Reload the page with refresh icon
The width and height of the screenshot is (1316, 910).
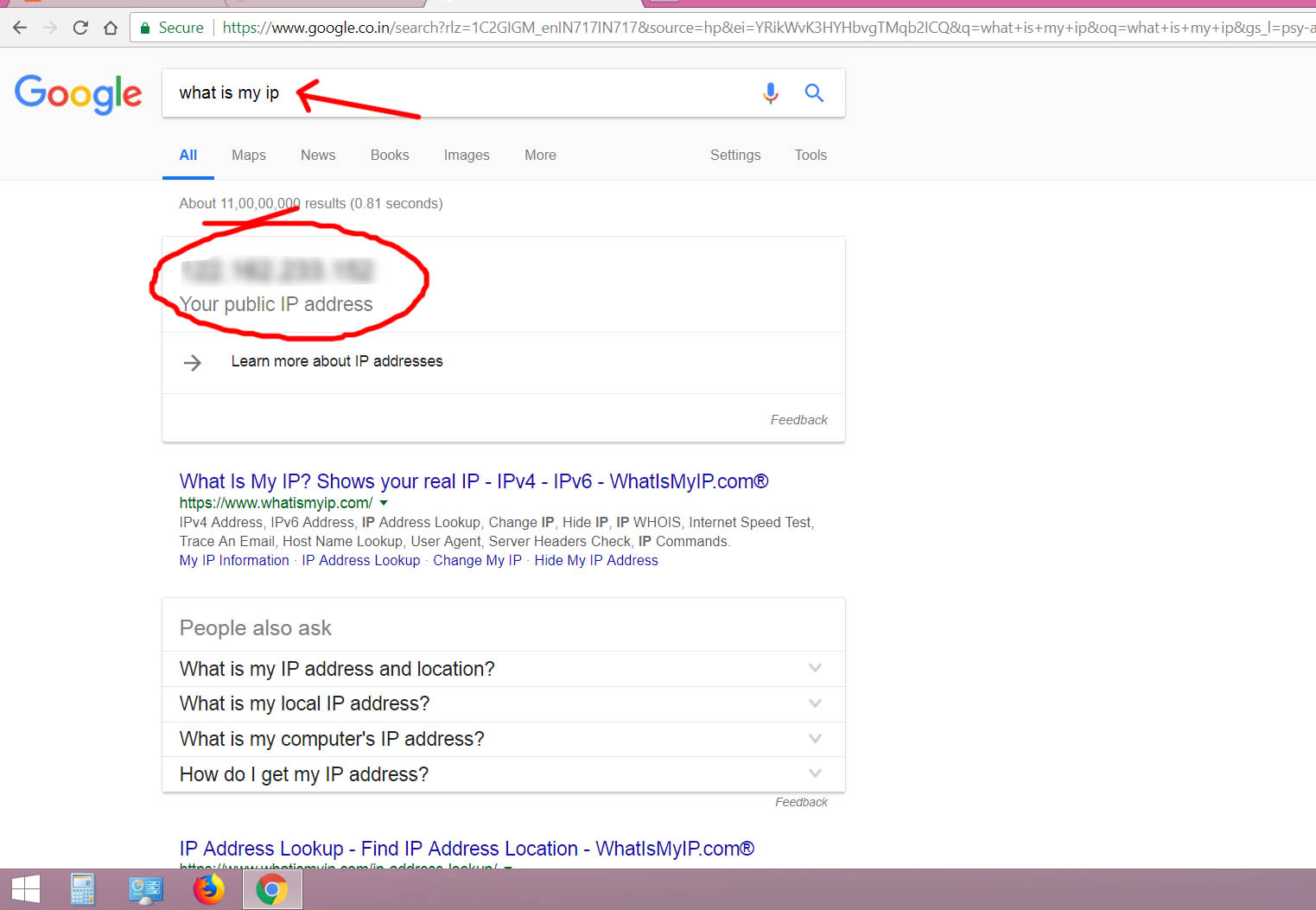[80, 28]
